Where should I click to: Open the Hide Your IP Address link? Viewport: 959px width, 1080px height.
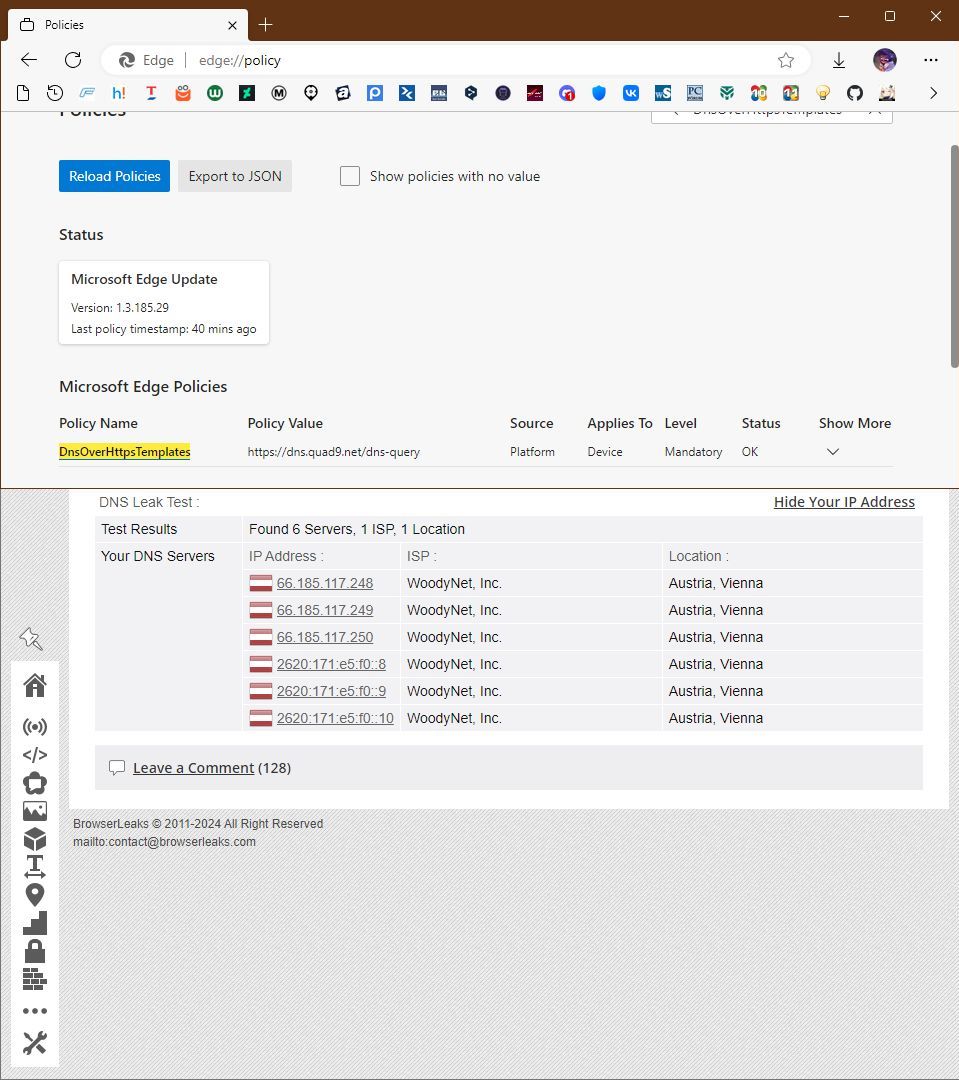844,502
